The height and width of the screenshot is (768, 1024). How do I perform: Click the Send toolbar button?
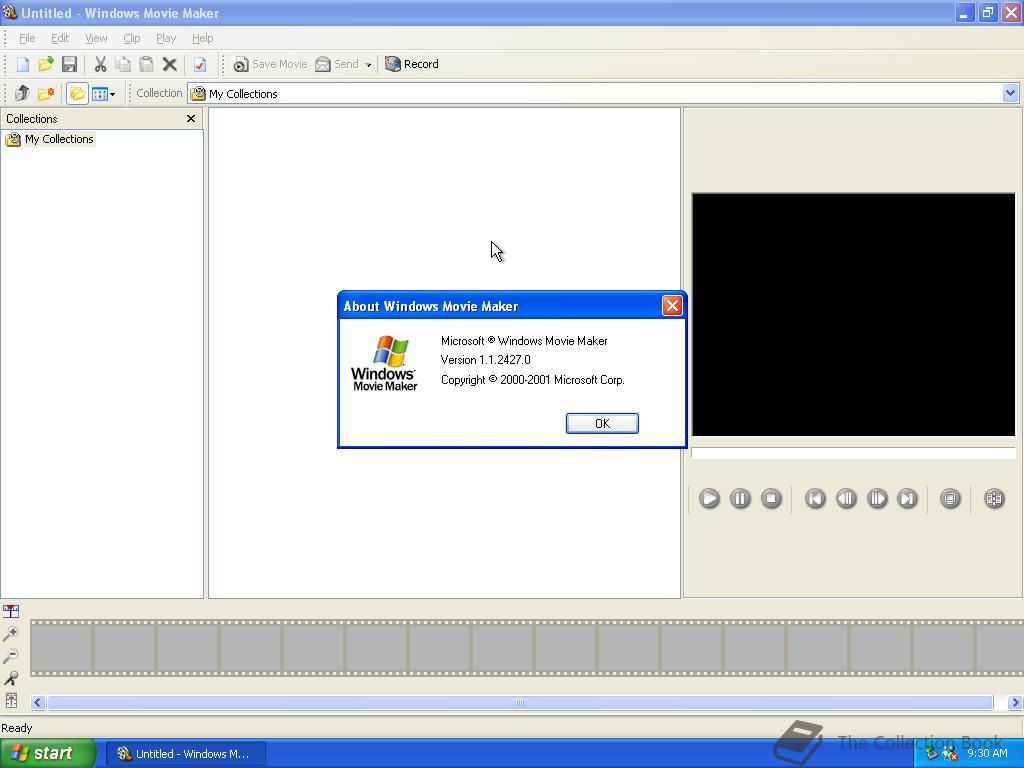pyautogui.click(x=337, y=64)
